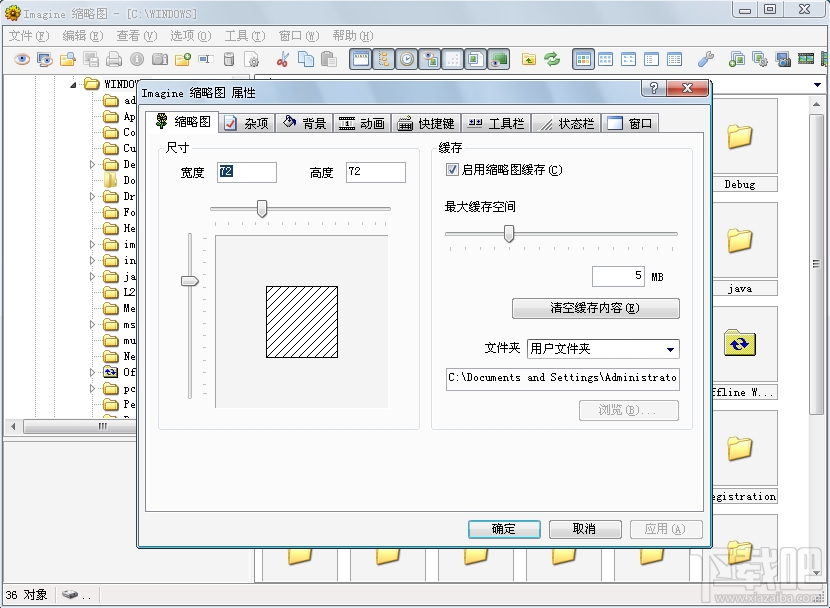This screenshot has width=830, height=608.
Task: Open the 工具(T) menu
Action: pyautogui.click(x=245, y=35)
